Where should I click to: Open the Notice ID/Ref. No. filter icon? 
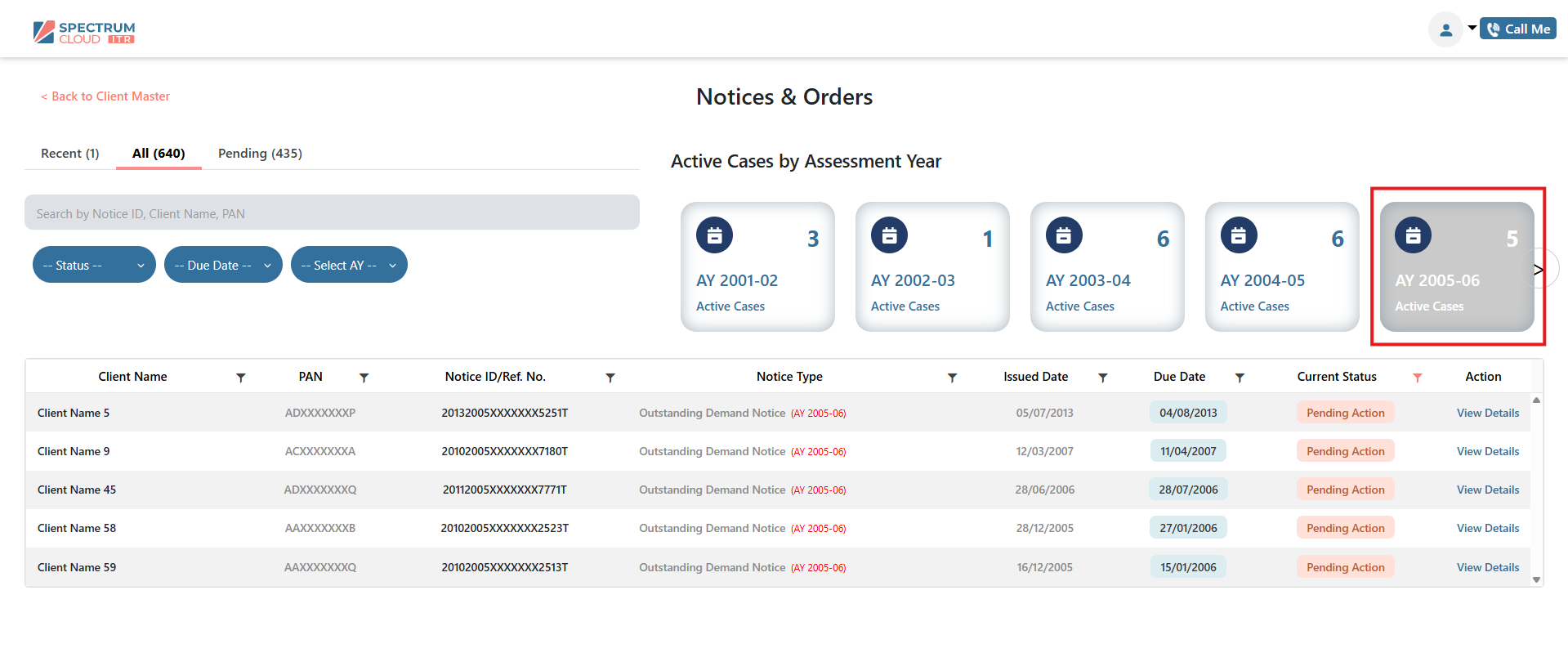[x=610, y=378]
